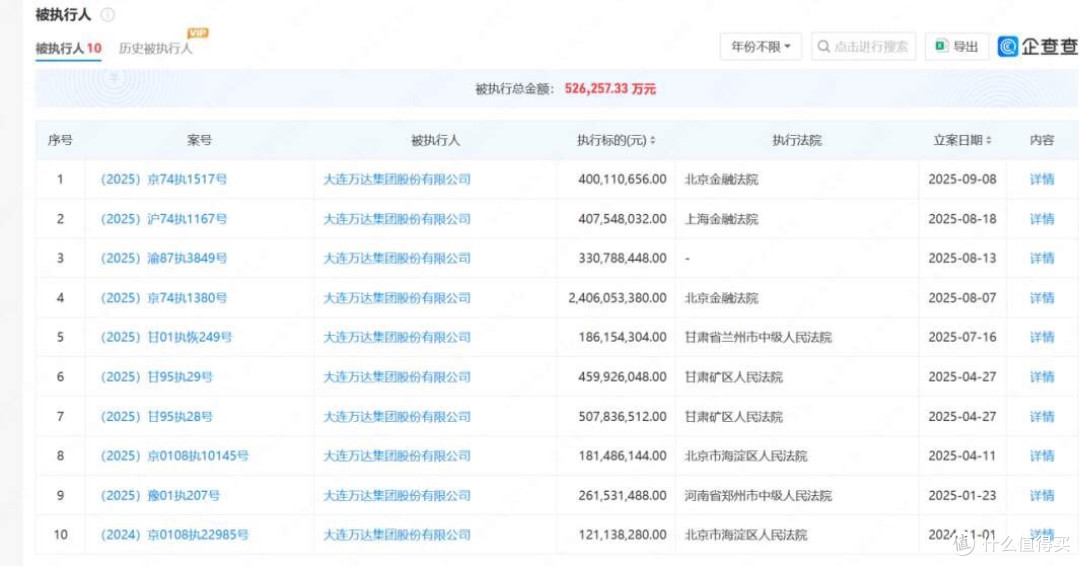Viewport: 1080px width, 566px height.
Task: Open 详情 for the 甘95执28号 row
Action: 1041,417
